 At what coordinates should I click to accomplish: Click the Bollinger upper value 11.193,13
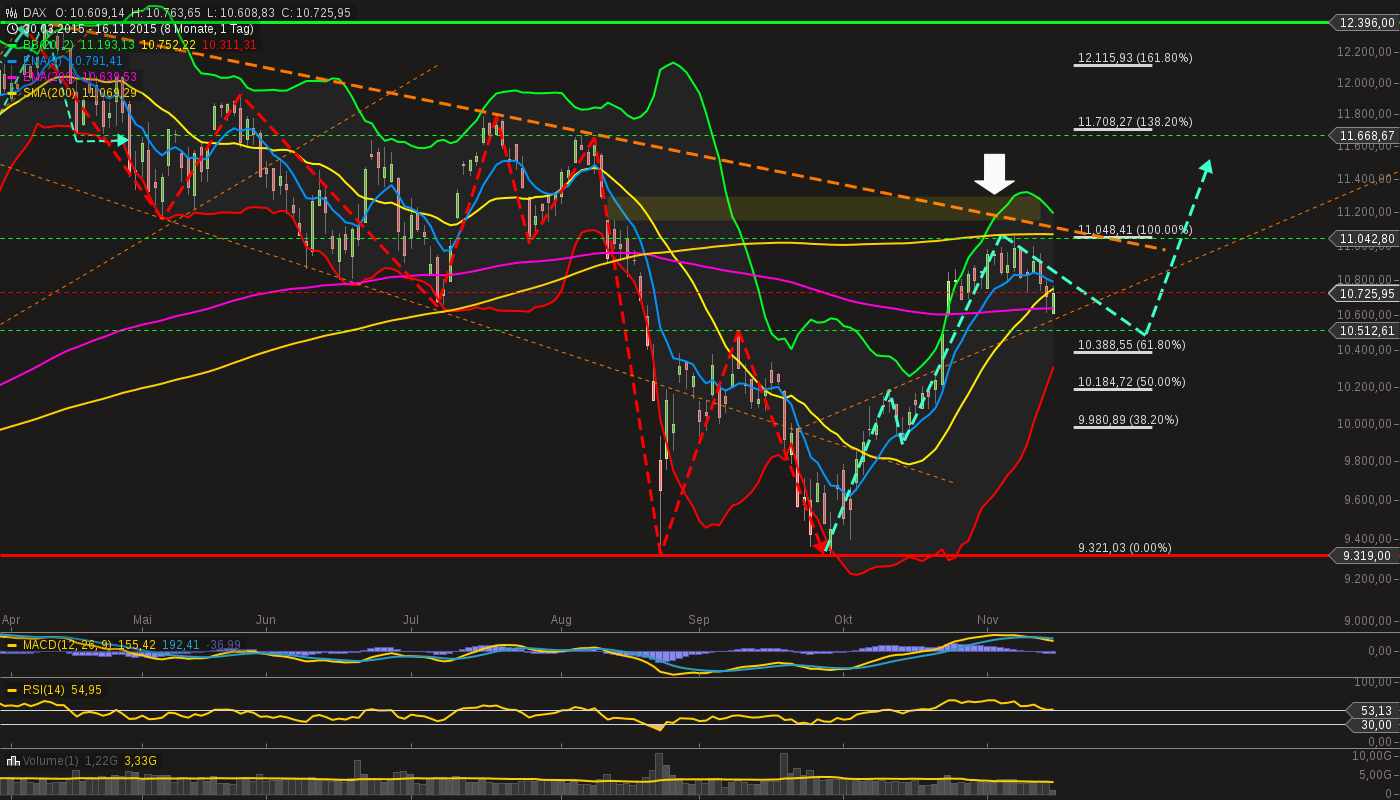[x=107, y=45]
